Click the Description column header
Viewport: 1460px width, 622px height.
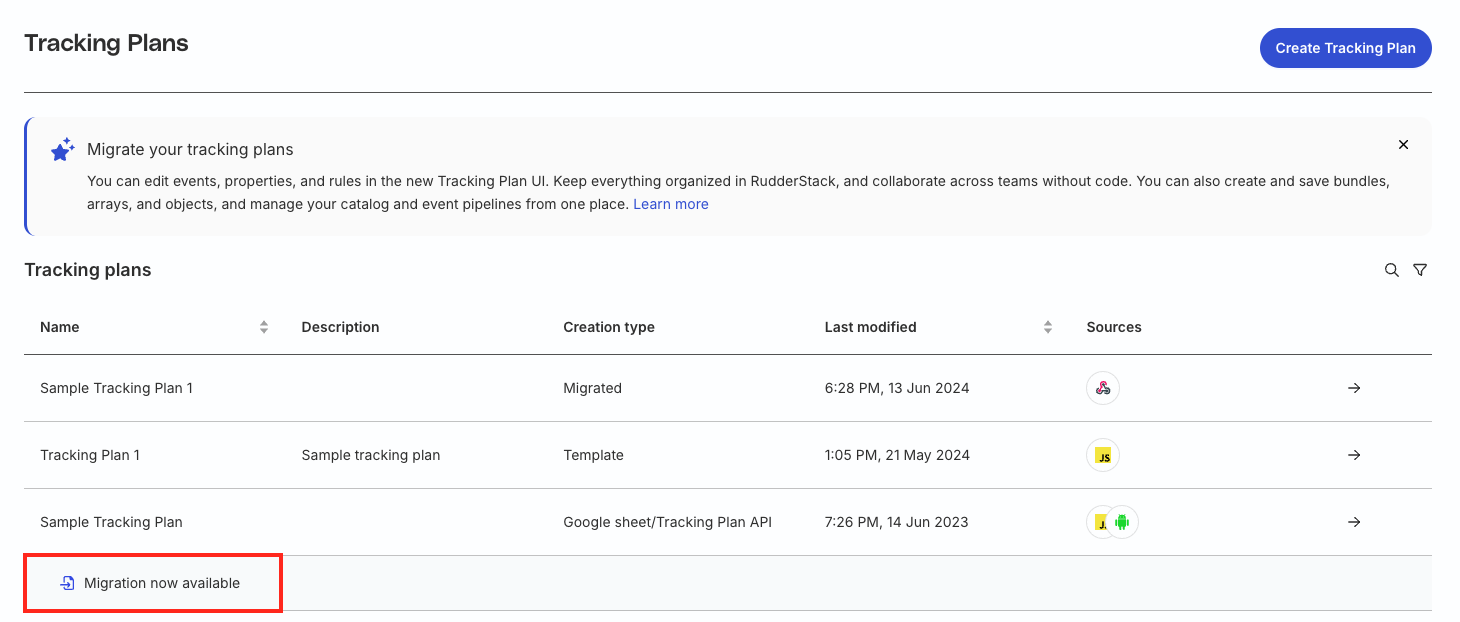[341, 327]
